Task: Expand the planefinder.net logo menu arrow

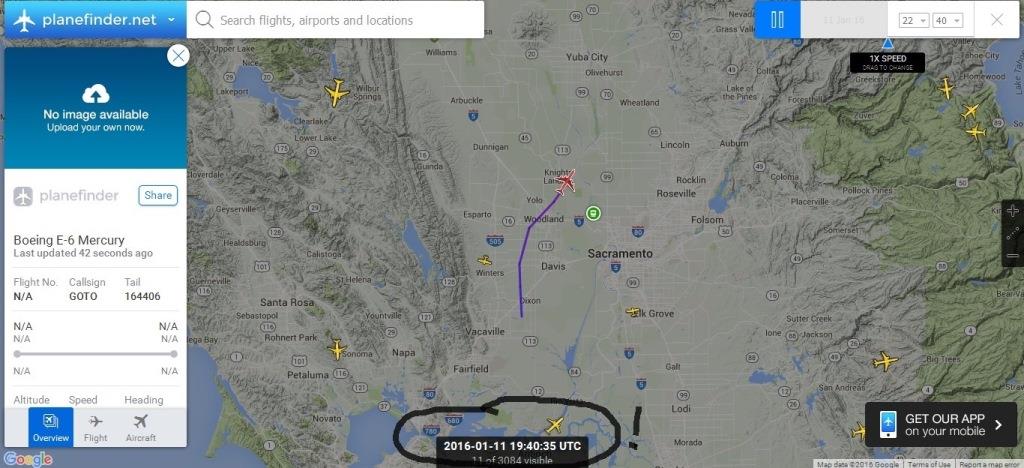Action: tap(171, 20)
